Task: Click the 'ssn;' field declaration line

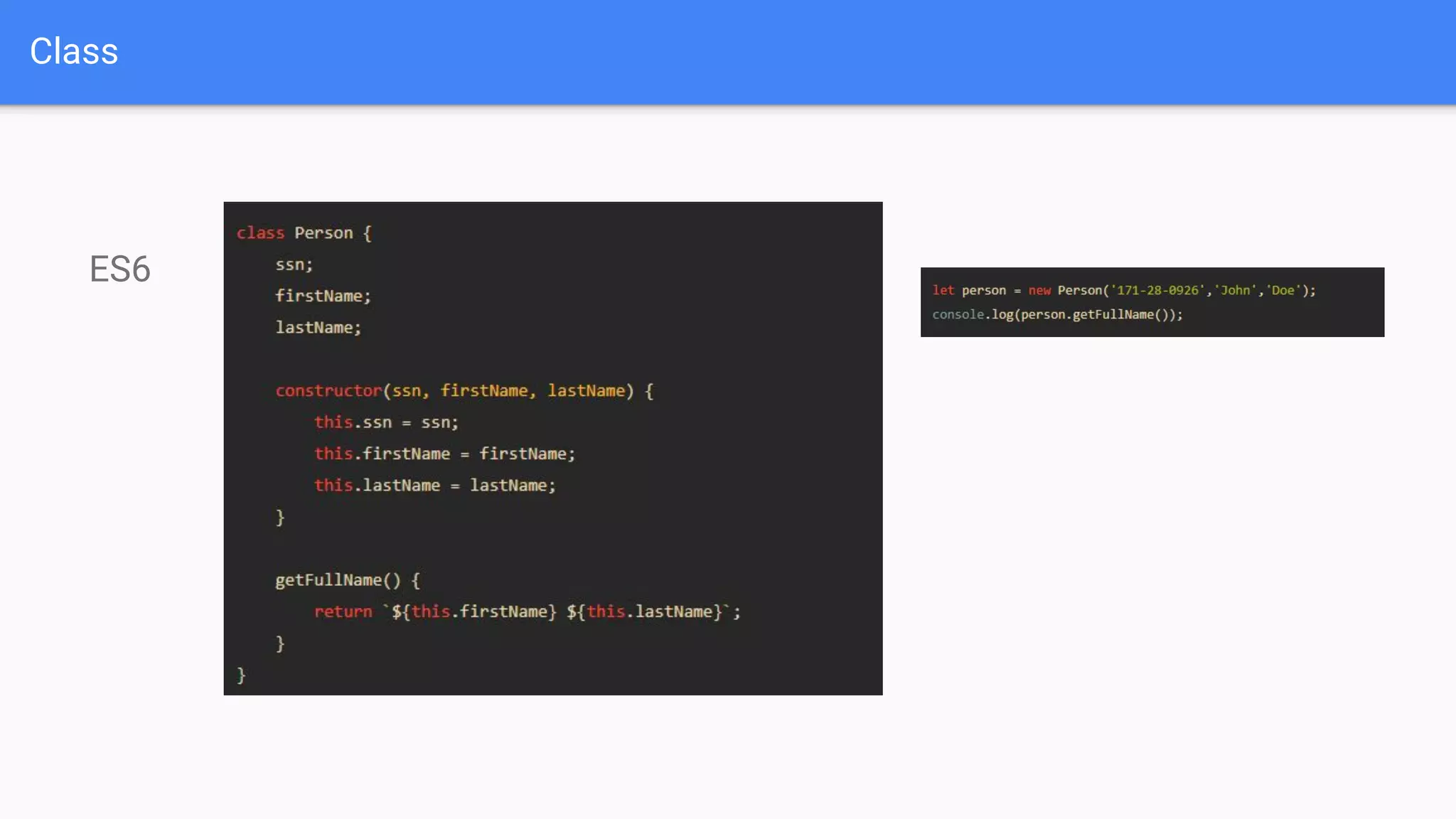Action: [294, 264]
